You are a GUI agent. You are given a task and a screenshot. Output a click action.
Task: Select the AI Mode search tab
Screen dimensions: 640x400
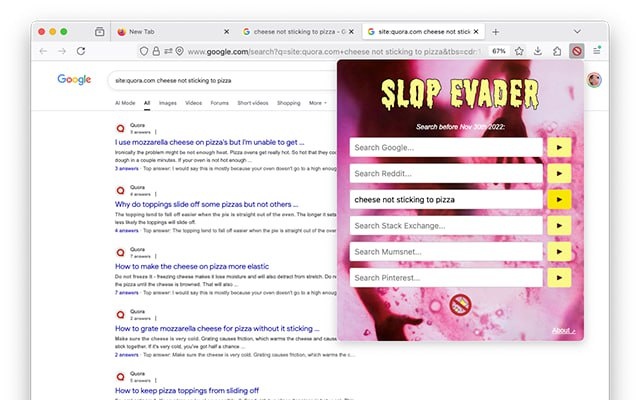[125, 103]
